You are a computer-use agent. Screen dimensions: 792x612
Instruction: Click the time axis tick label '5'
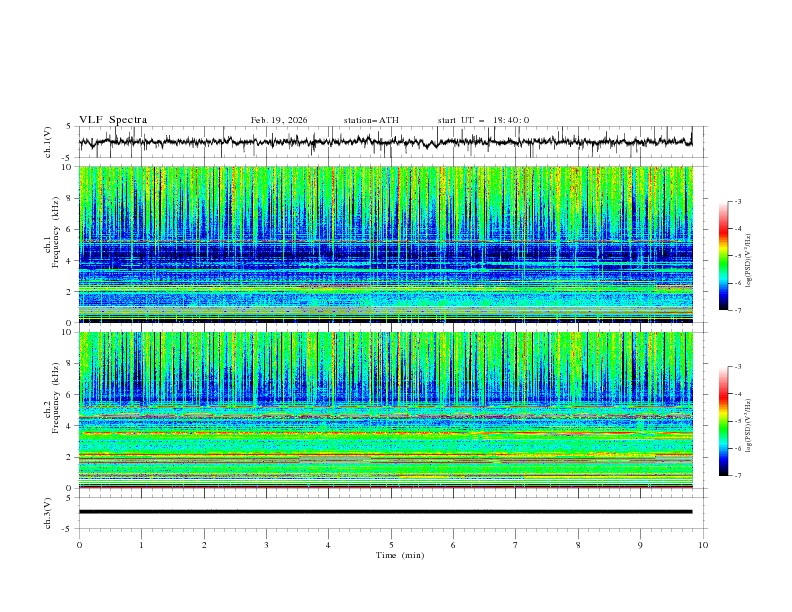(391, 545)
